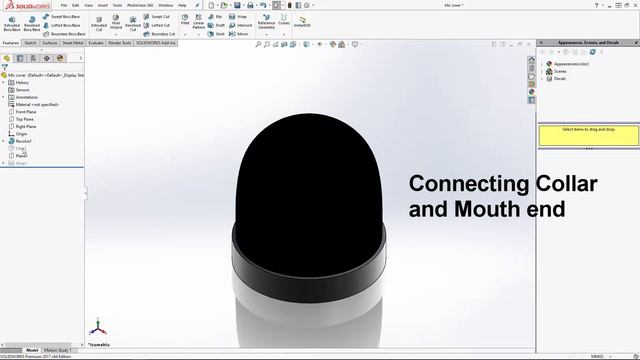Screen dimensions: 640x360
Task: Open the FeatureManager design tree tab
Action: point(7,58)
